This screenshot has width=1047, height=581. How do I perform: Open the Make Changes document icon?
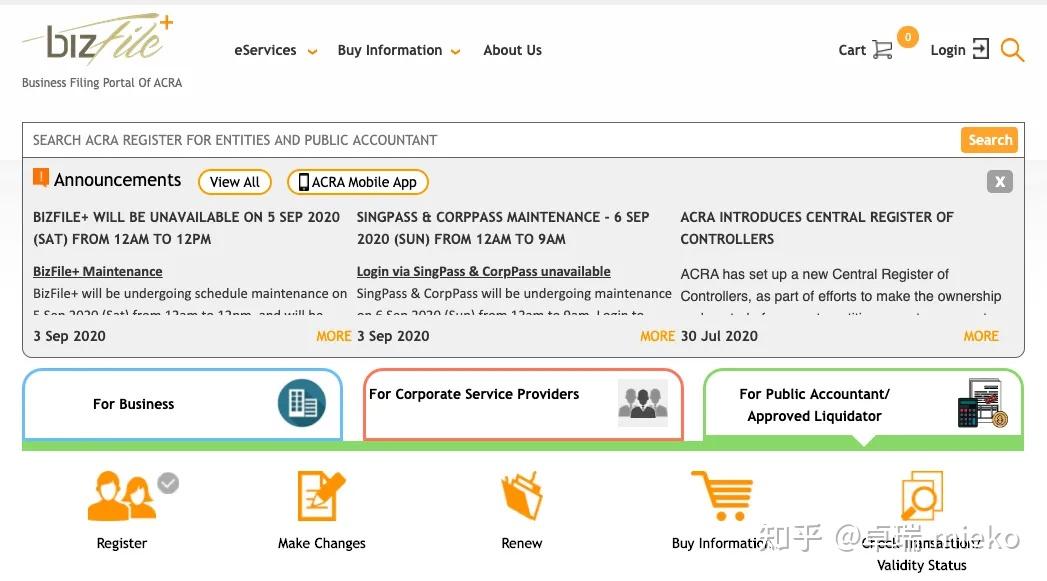[321, 496]
